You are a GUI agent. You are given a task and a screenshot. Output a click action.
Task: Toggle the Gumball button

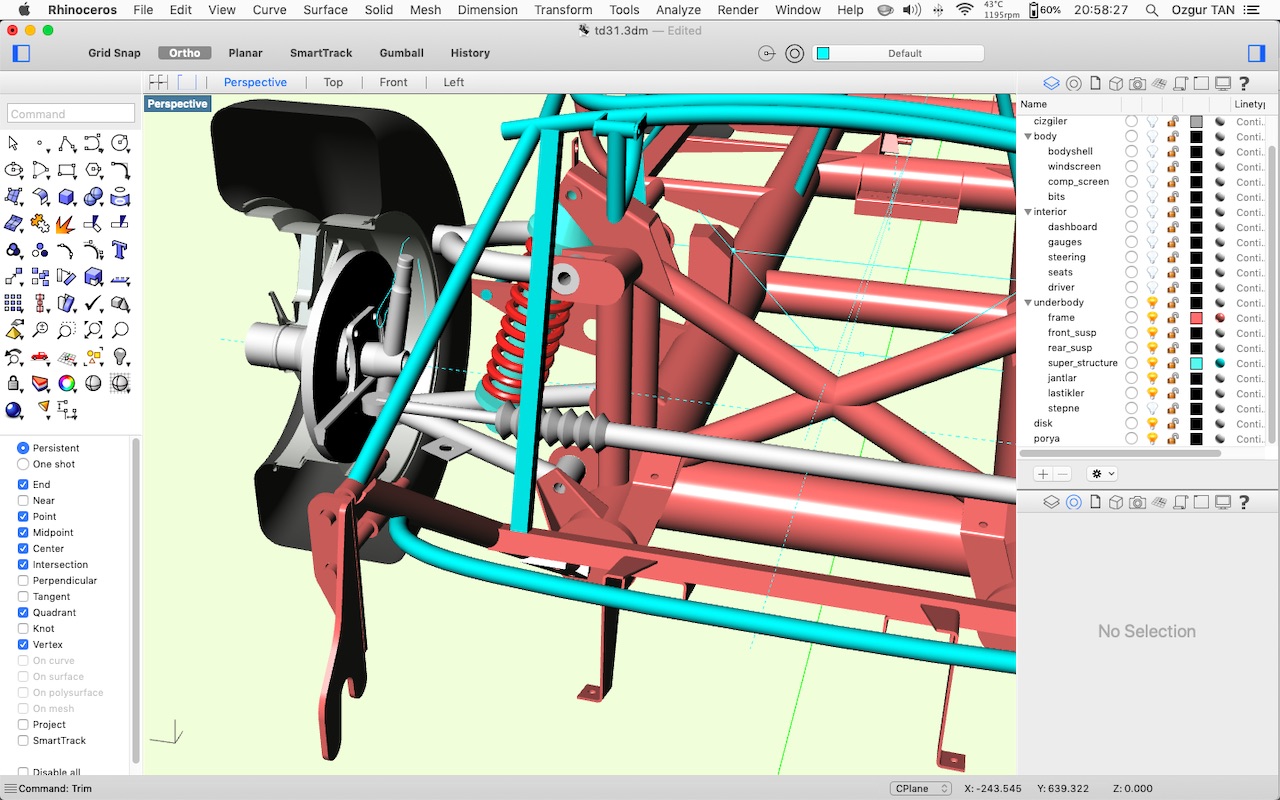tap(401, 53)
